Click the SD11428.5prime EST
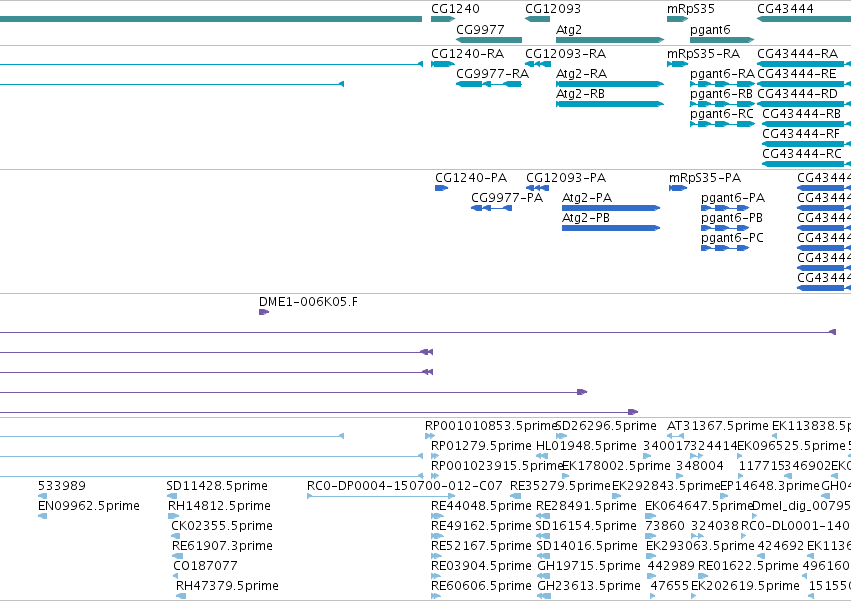The height and width of the screenshot is (601, 851). (172, 496)
